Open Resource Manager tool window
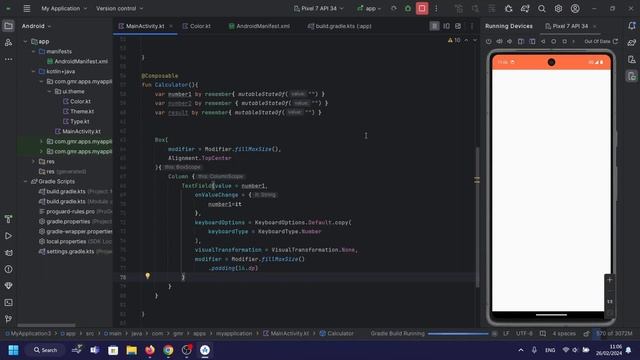Screen dimensions: 640x360 pos(8,42)
